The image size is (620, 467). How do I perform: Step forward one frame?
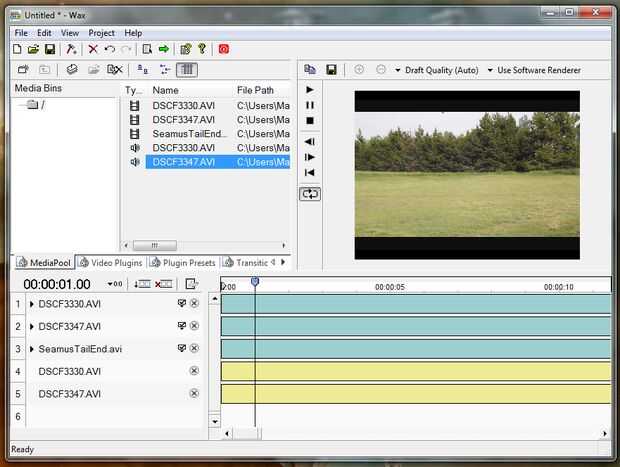[x=310, y=157]
